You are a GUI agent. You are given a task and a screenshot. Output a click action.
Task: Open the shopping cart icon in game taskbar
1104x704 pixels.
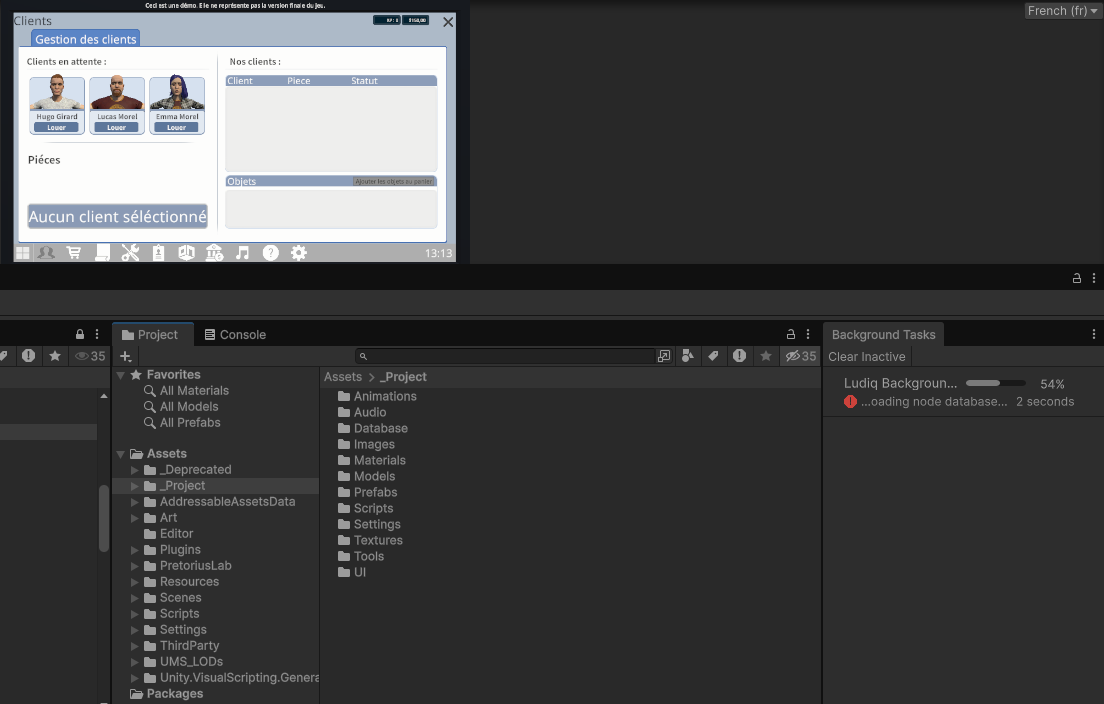74,253
